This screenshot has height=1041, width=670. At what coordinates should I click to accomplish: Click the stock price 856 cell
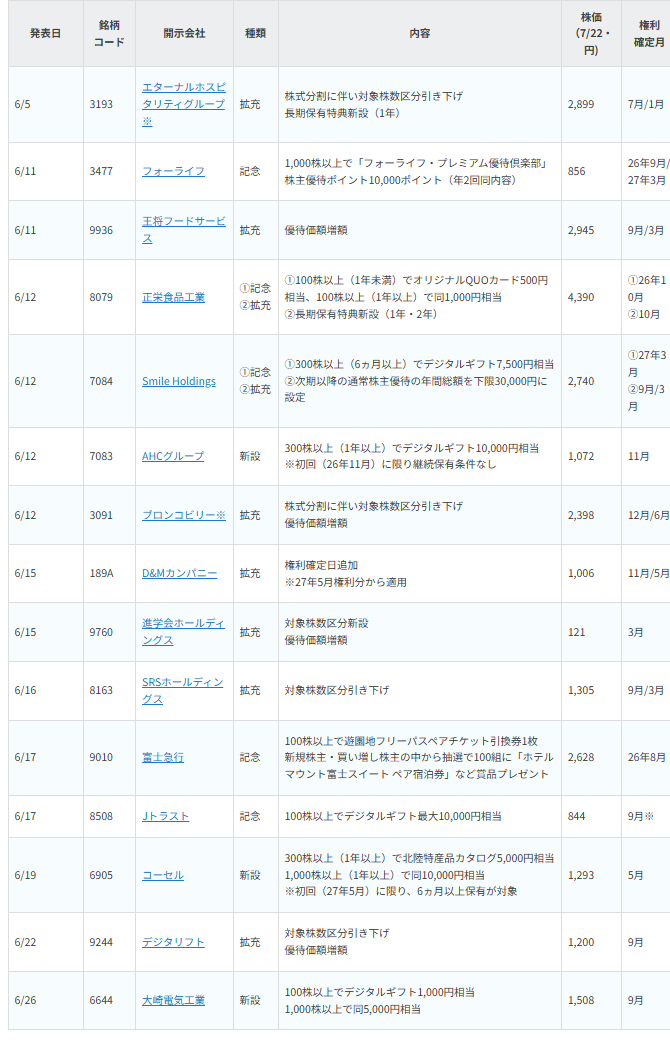[591, 171]
